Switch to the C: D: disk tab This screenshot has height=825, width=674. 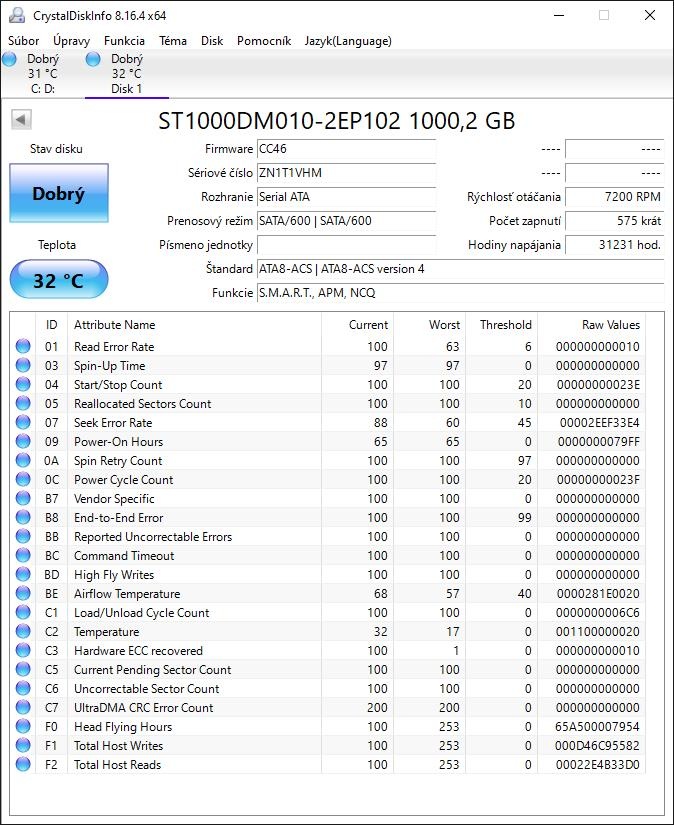[43, 74]
